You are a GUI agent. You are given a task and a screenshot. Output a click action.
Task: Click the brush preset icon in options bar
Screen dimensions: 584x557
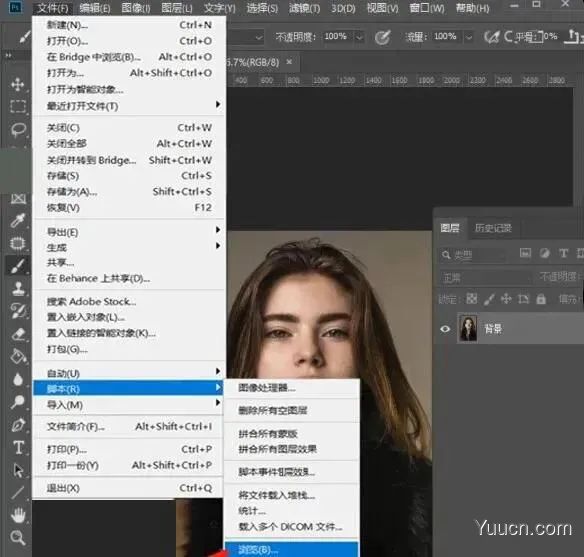(24, 37)
